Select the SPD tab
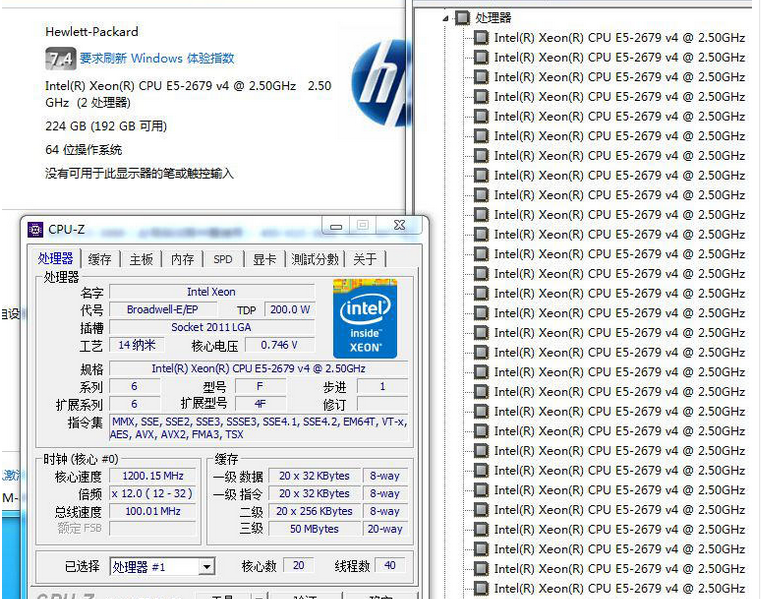Screen dimensions: 761x599 tap(223, 259)
